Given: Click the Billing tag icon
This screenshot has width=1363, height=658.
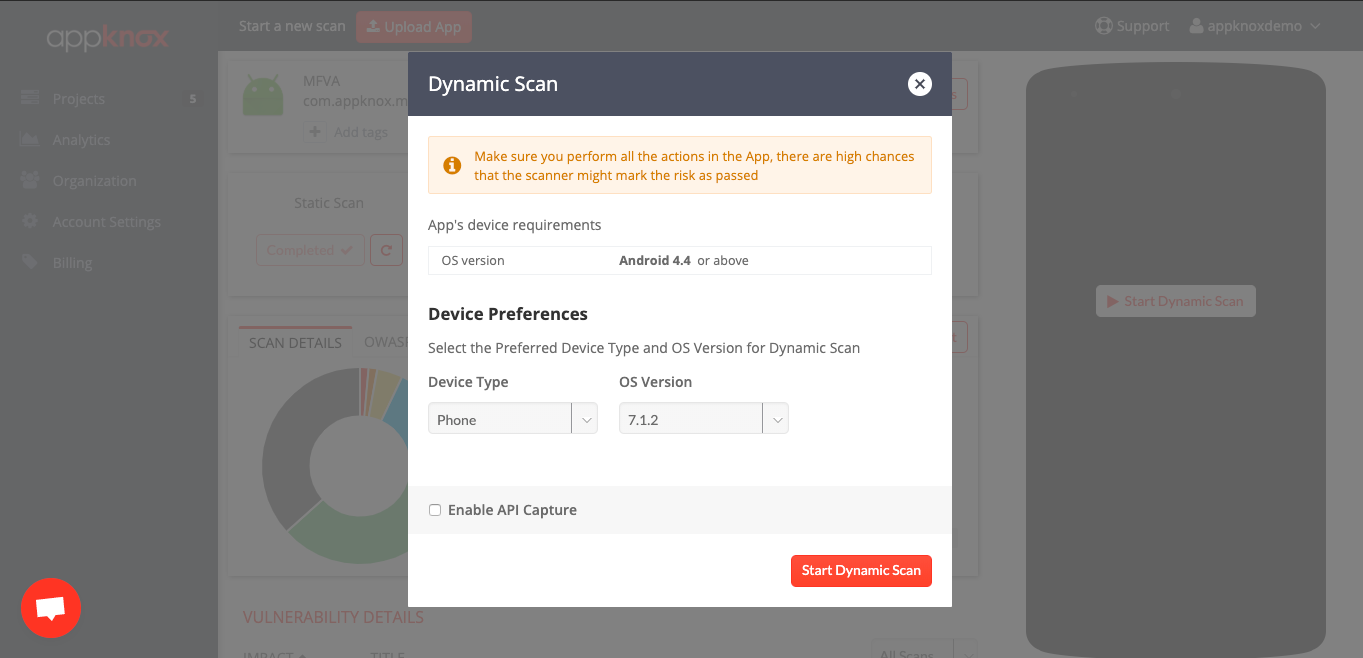Looking at the screenshot, I should [30, 263].
